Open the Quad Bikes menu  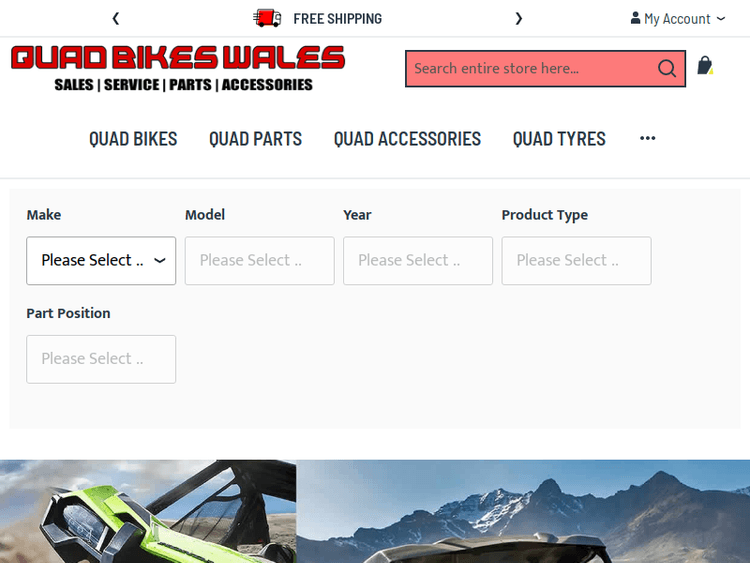[133, 139]
